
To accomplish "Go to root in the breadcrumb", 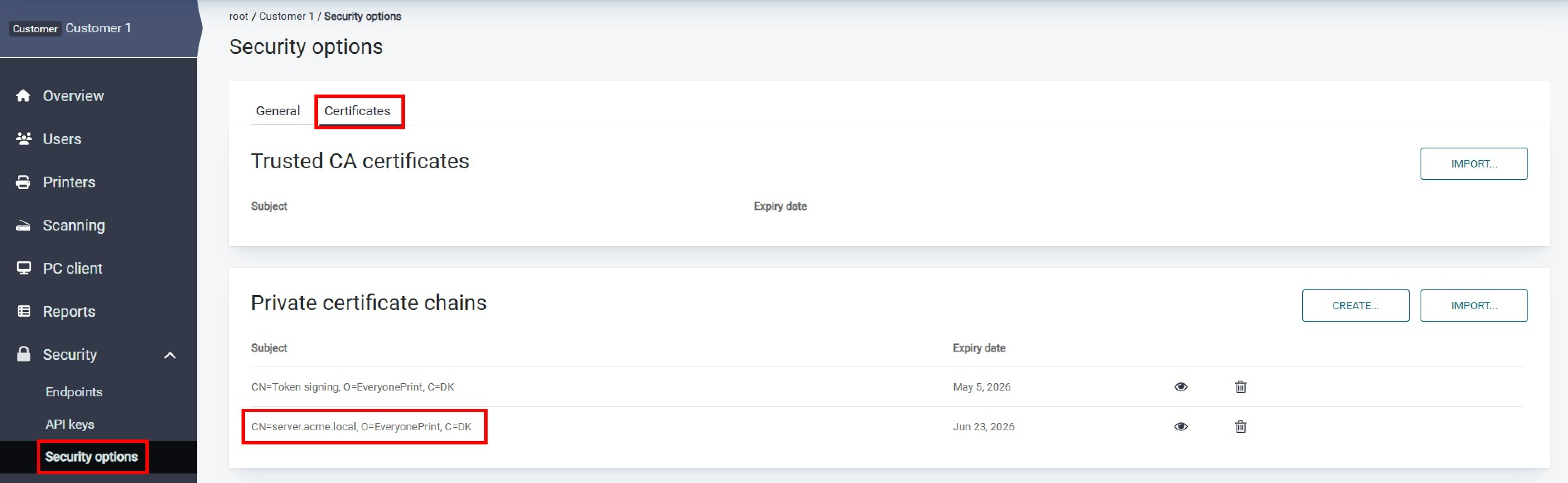I will (x=238, y=17).
